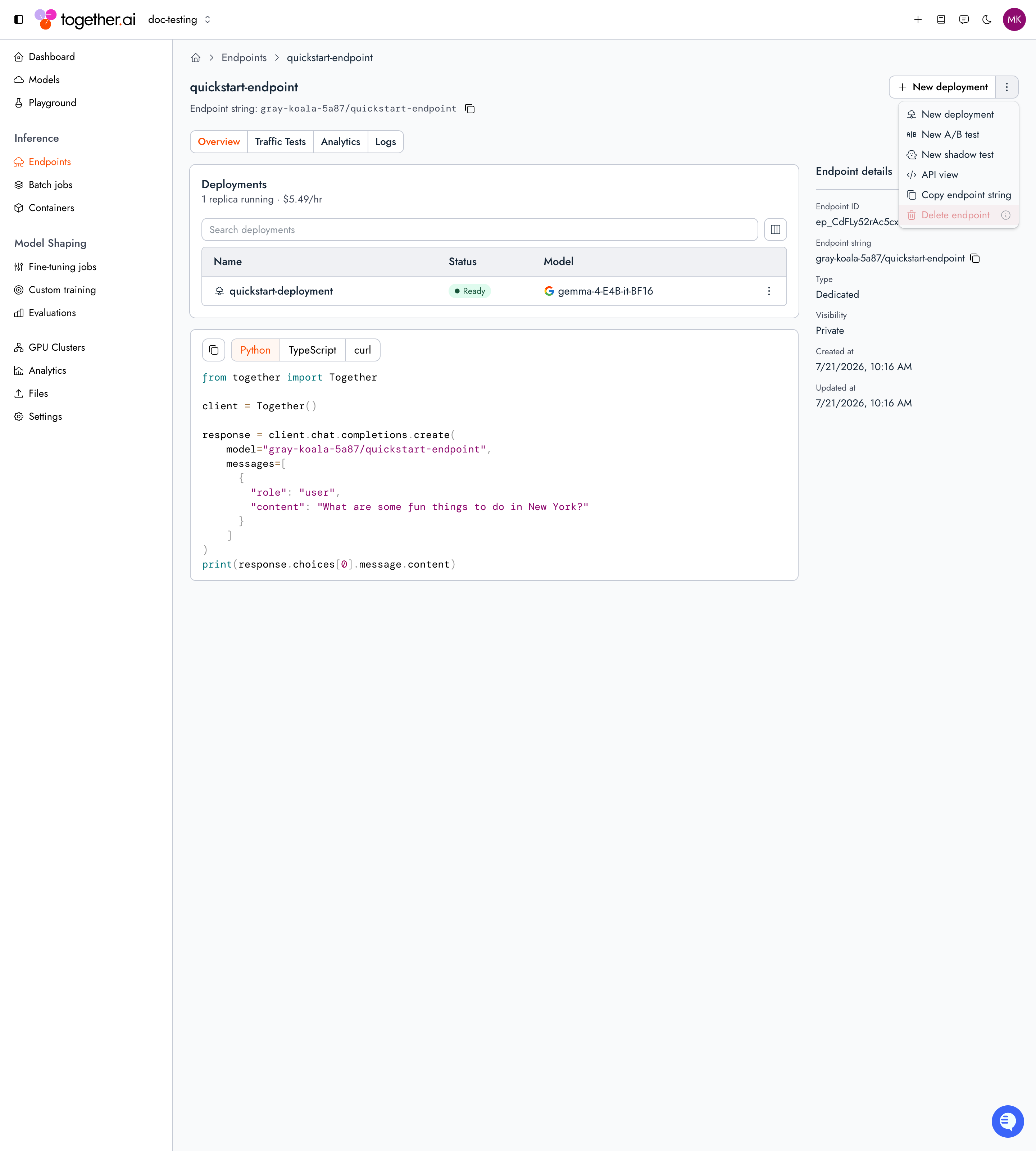
Task: Select Endpoints in sidebar
Action: coord(43,161)
